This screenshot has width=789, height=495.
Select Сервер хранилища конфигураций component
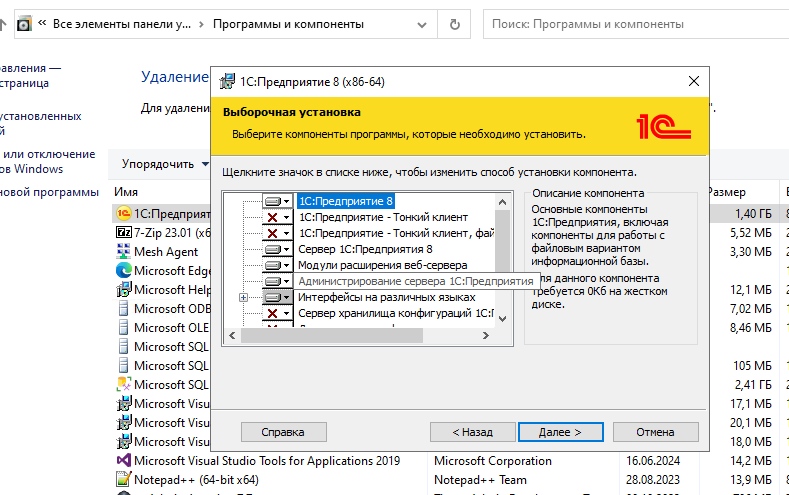396,313
